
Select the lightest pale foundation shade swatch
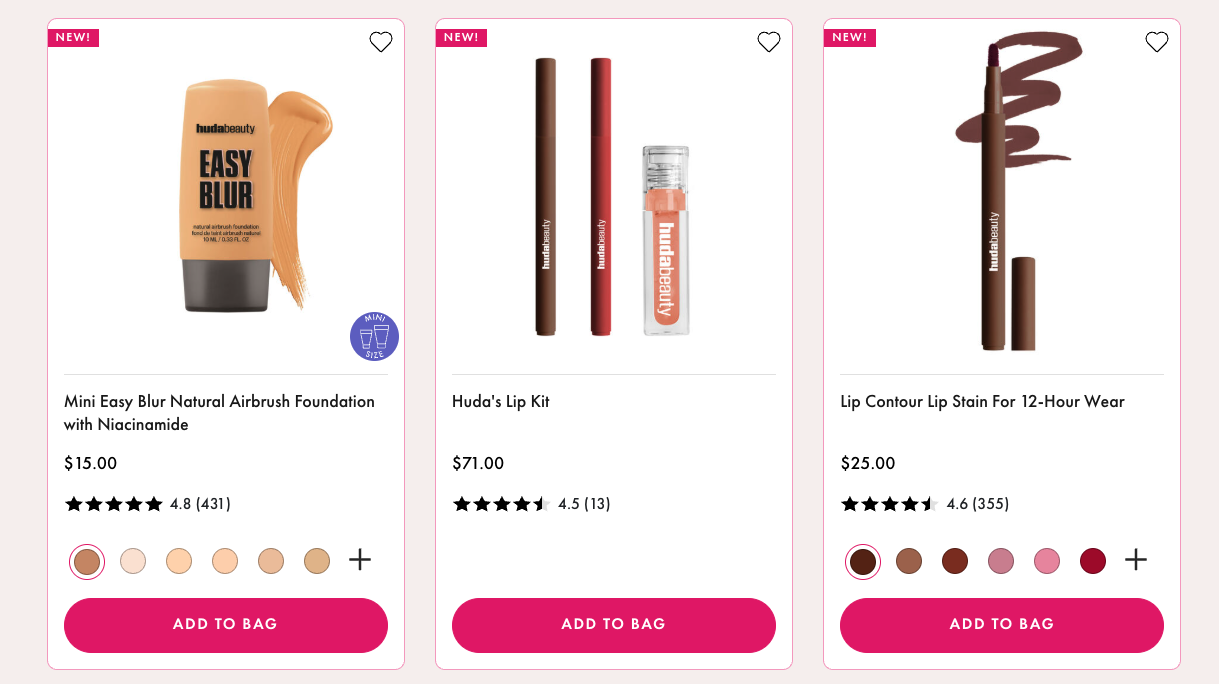click(133, 561)
